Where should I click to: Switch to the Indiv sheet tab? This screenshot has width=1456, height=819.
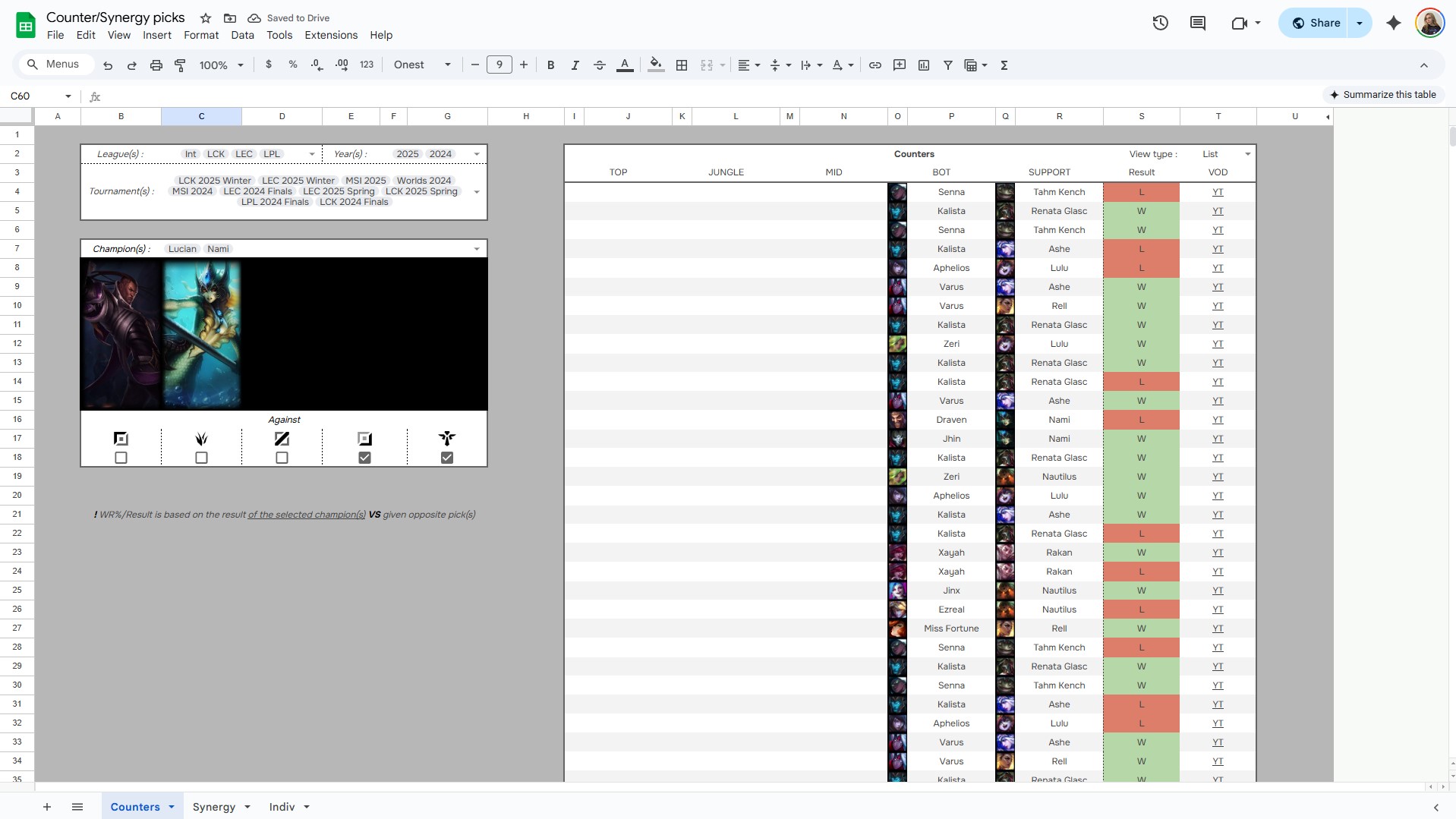pyautogui.click(x=282, y=807)
